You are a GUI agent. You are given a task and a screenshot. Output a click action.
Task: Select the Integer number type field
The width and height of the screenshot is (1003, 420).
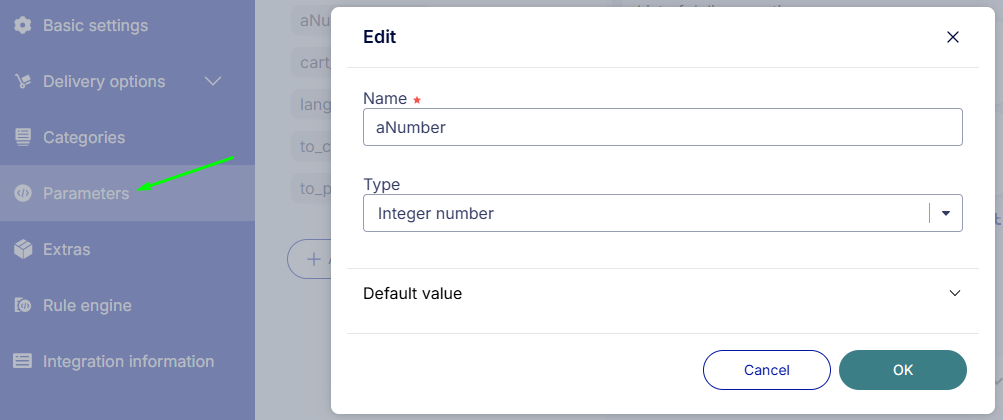pos(663,213)
